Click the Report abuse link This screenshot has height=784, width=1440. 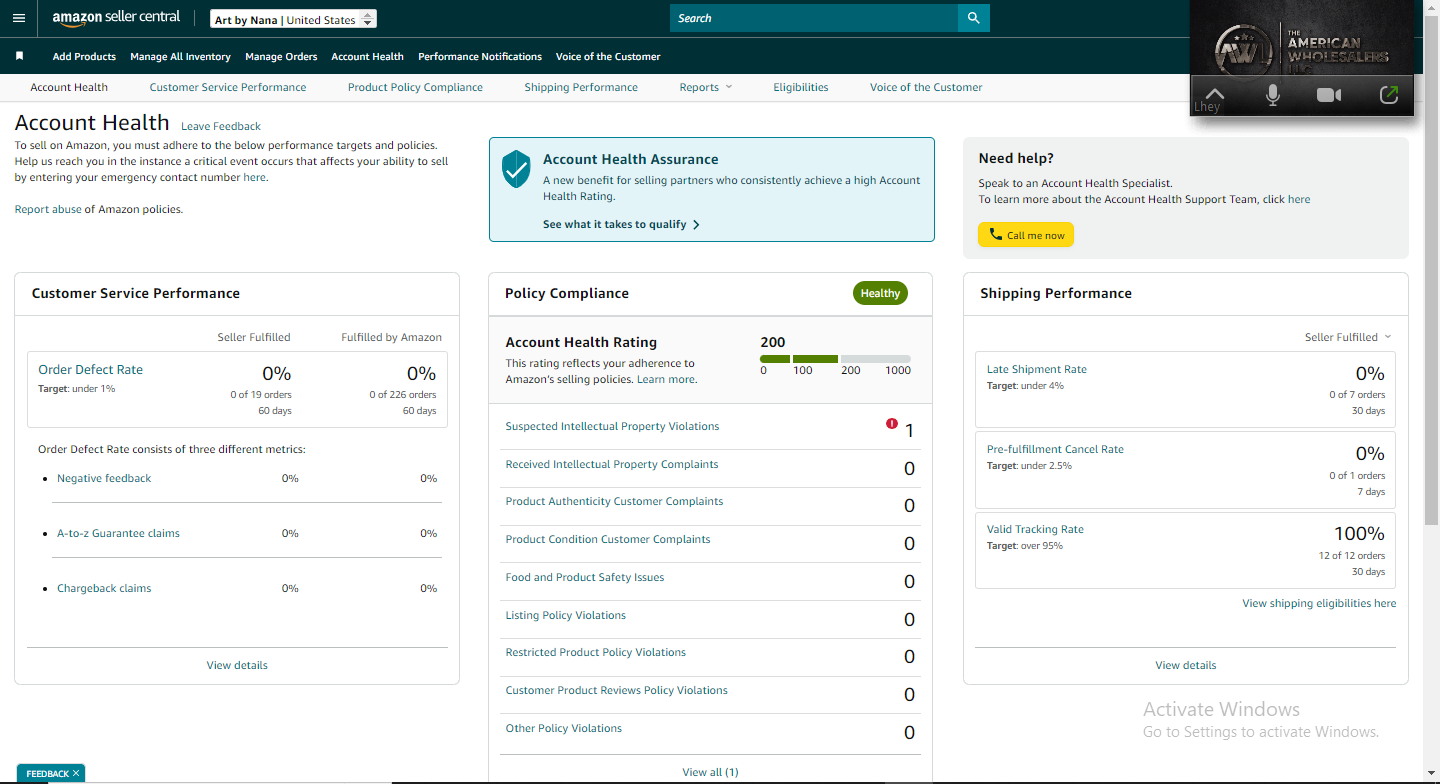click(x=48, y=209)
